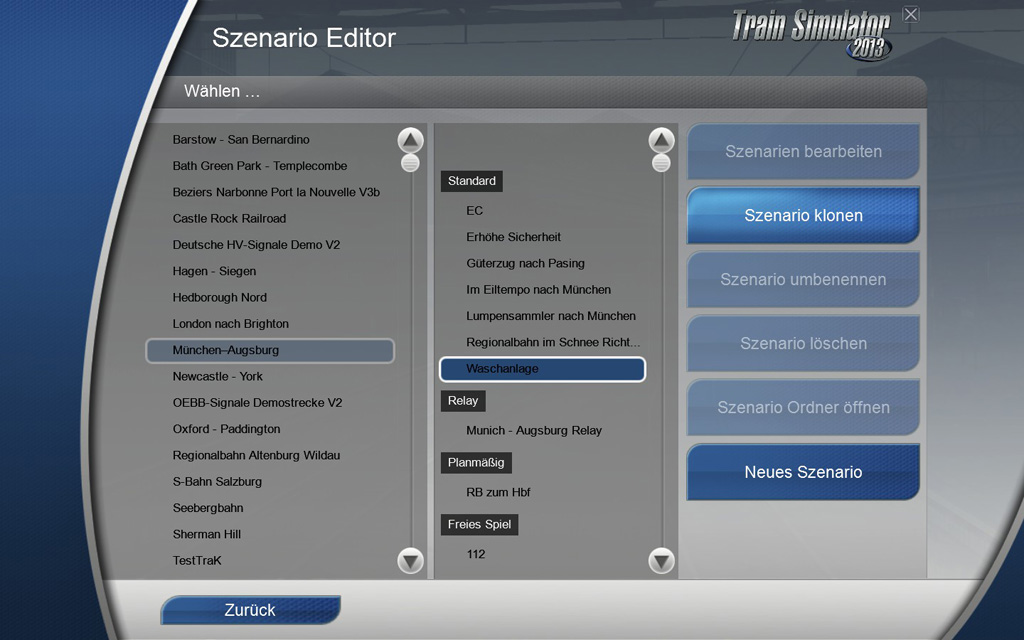Close the Szenario Editor window with X

point(910,14)
